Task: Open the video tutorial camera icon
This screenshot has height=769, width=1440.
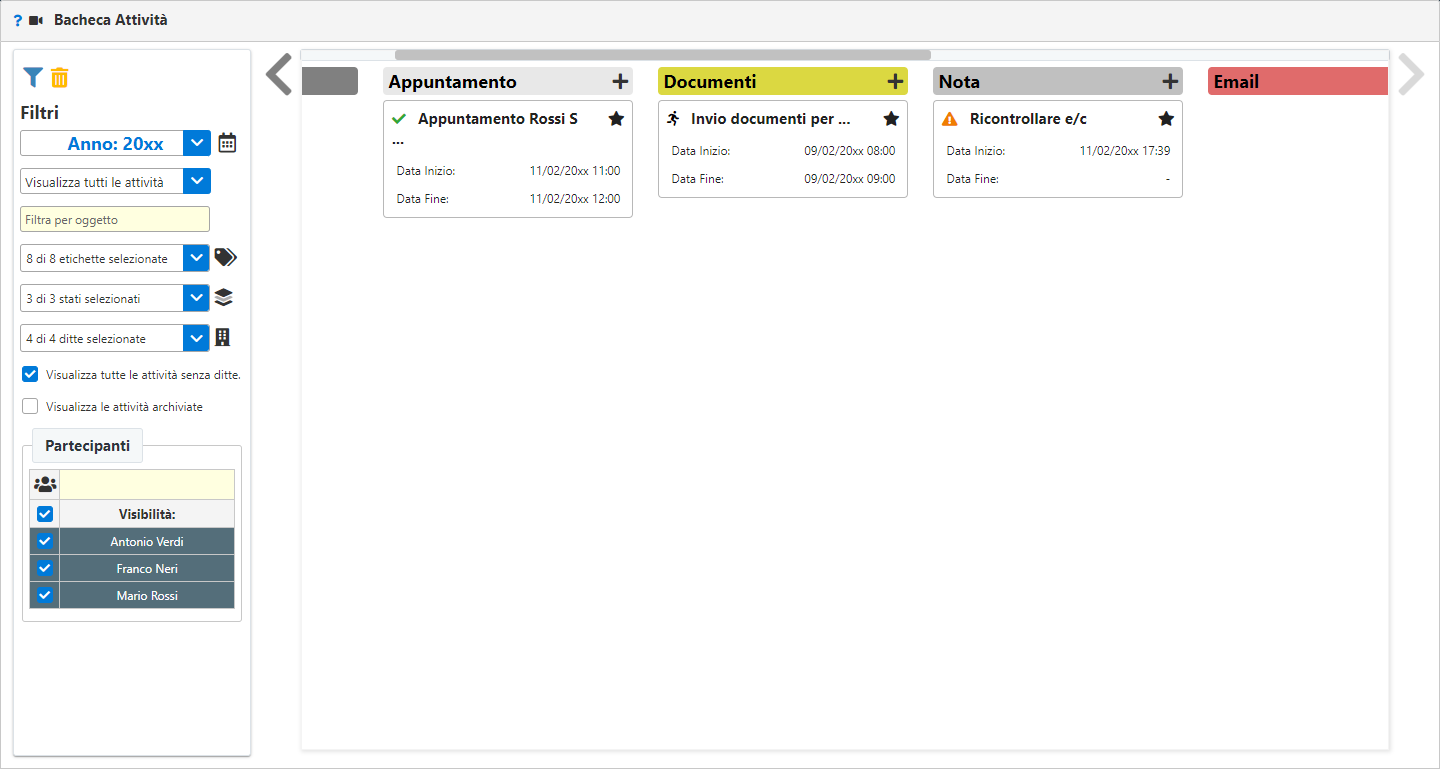Action: (x=37, y=20)
